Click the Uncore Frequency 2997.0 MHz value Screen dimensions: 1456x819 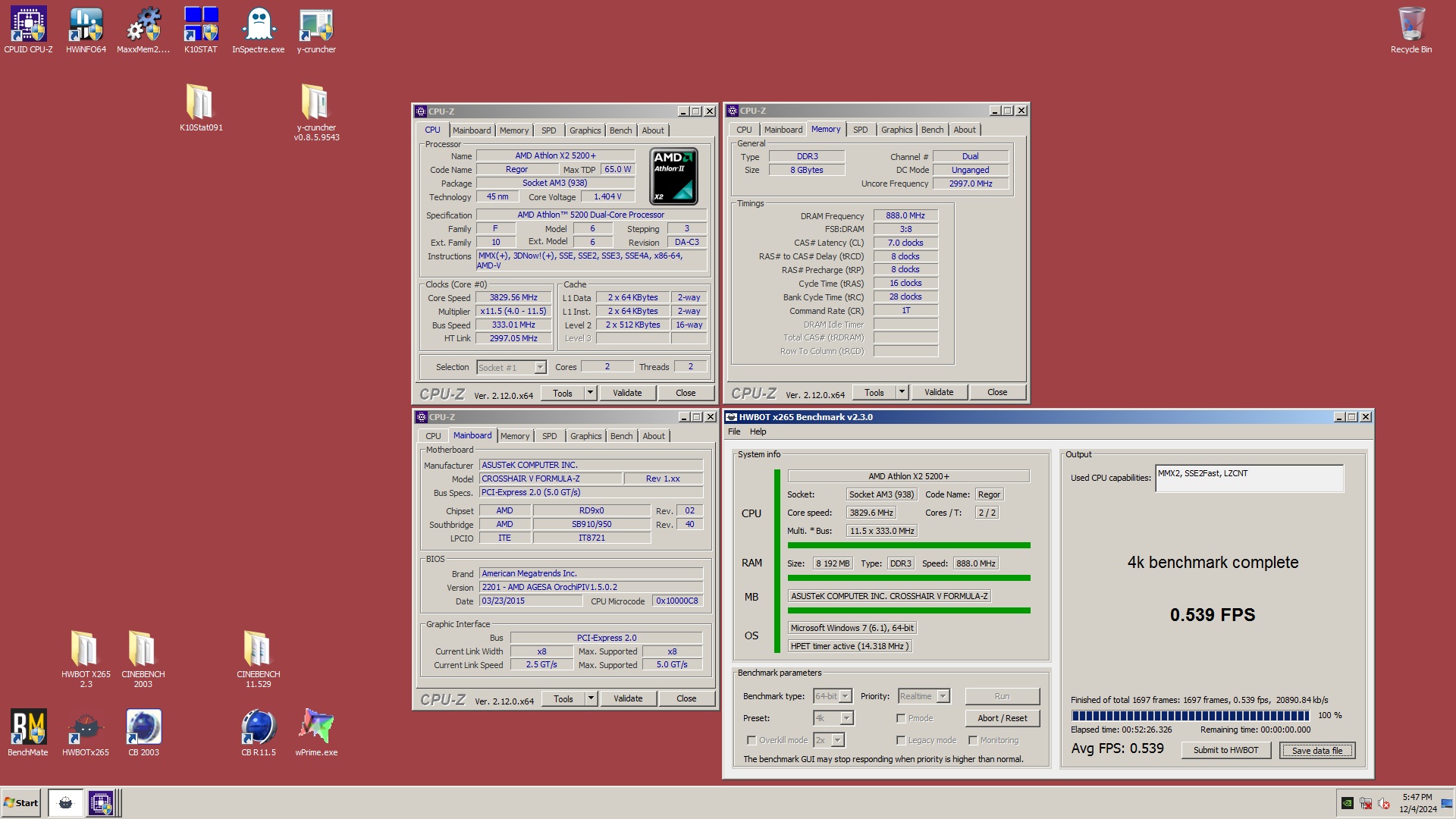[971, 184]
